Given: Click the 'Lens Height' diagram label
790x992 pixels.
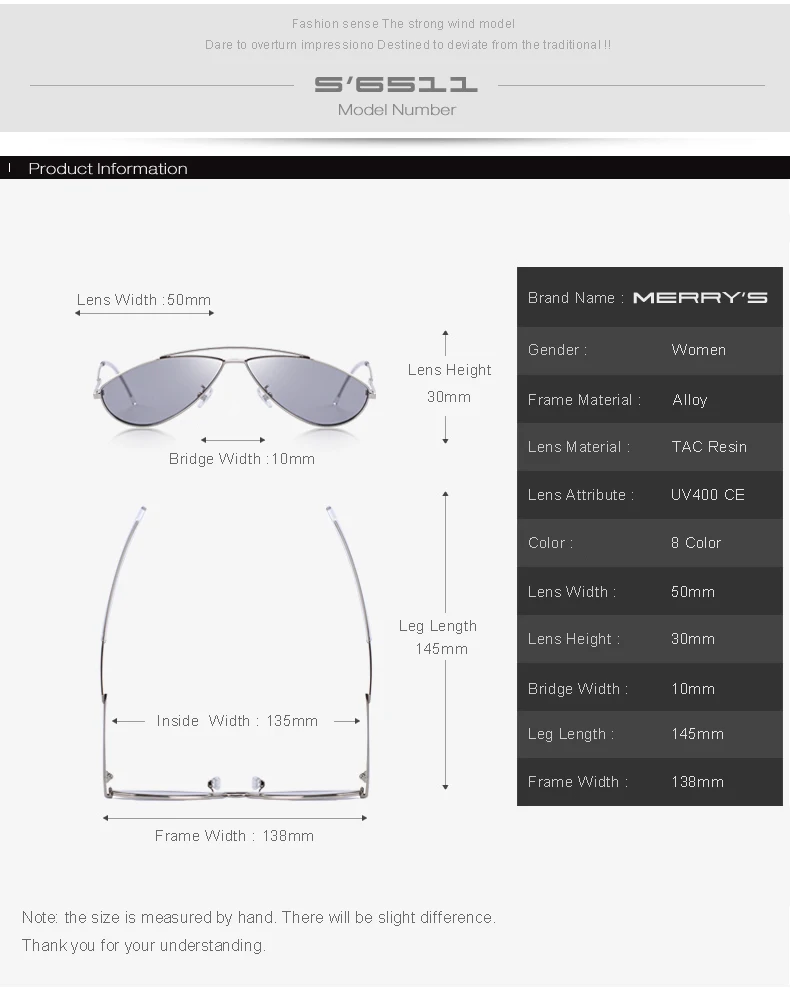Looking at the screenshot, I should [449, 370].
